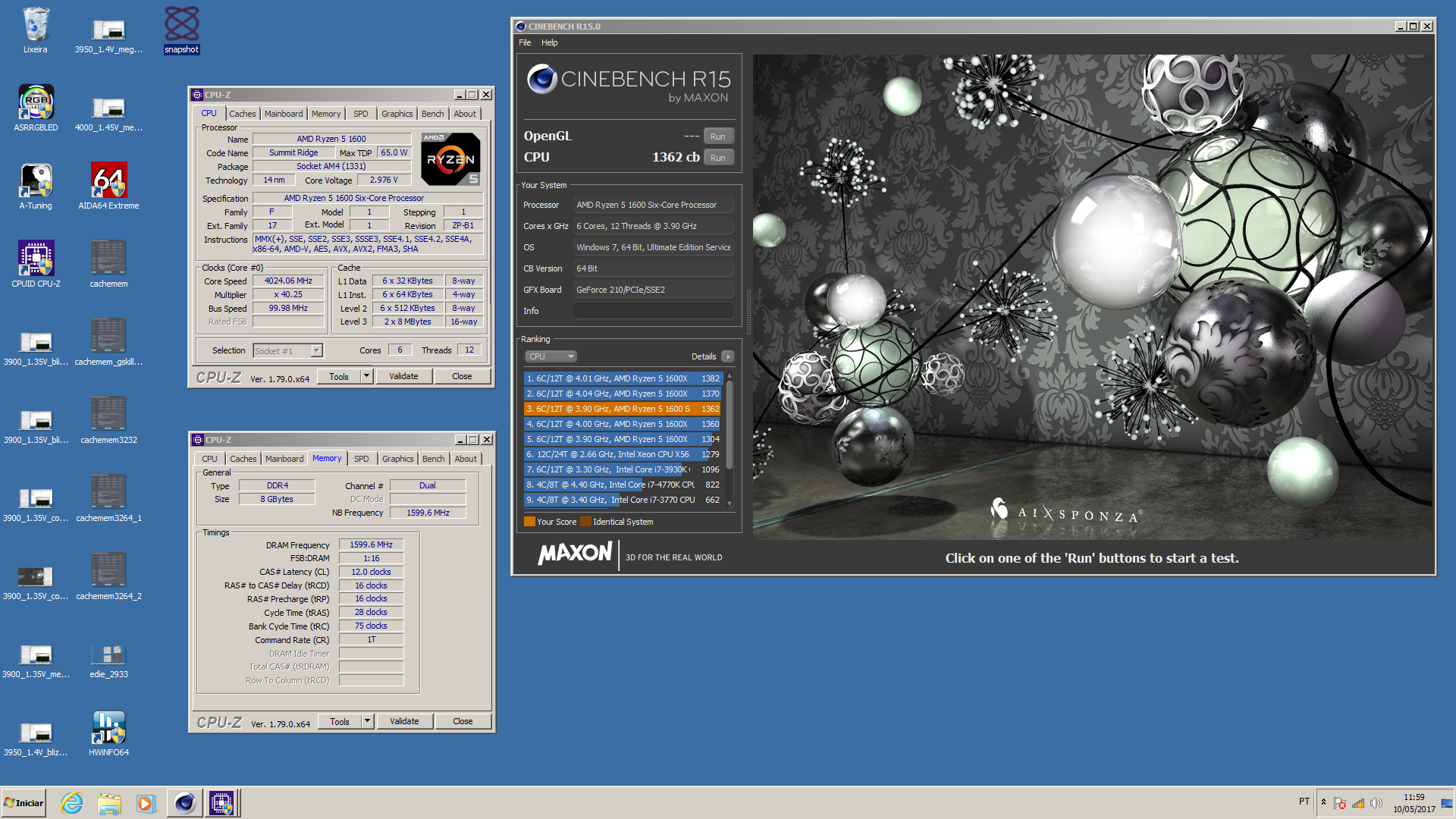The image size is (1456, 819).
Task: Switch to the Mainboard tab in upper CPU-Z
Action: [x=284, y=114]
